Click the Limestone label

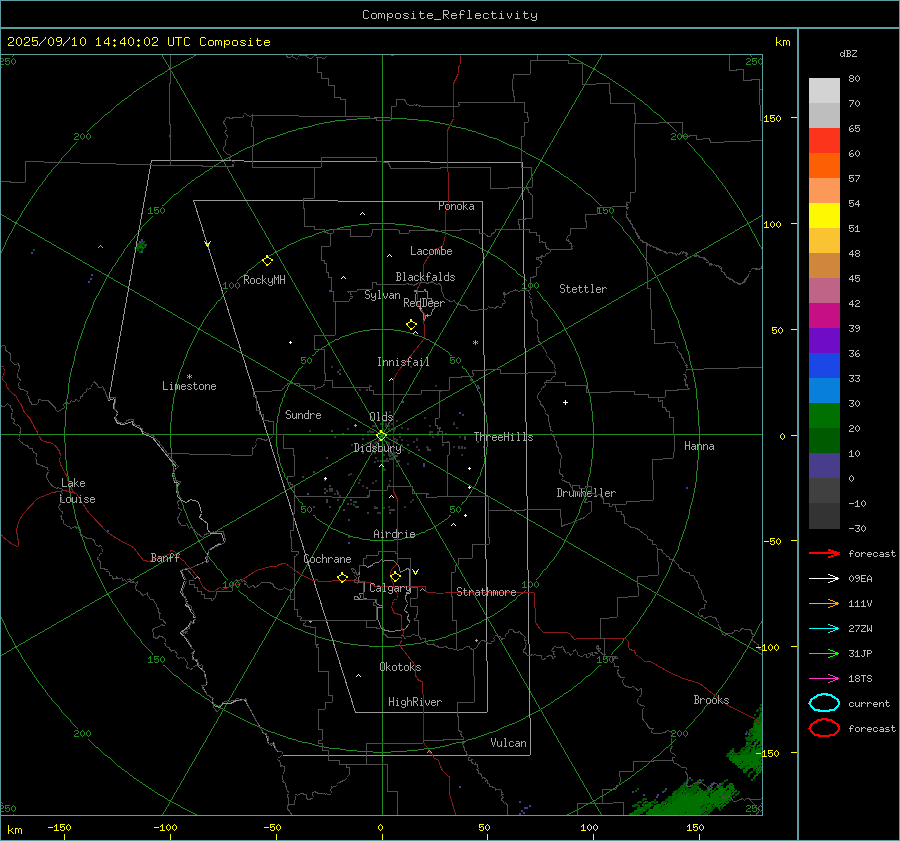click(189, 386)
